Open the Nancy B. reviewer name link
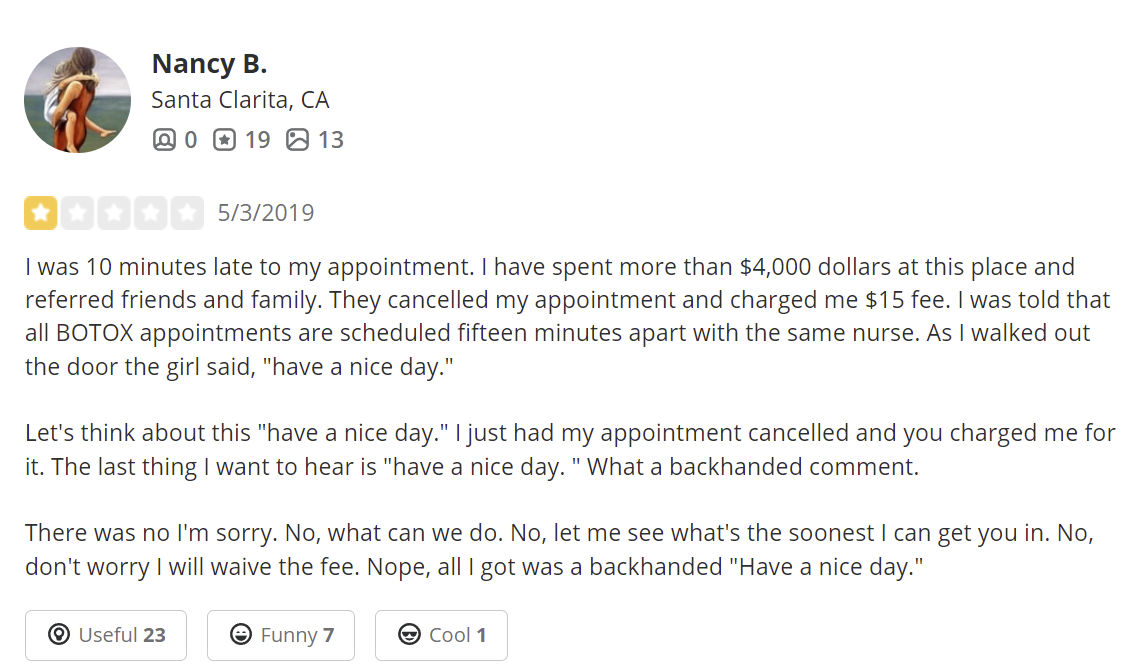This screenshot has height=672, width=1122. [209, 64]
